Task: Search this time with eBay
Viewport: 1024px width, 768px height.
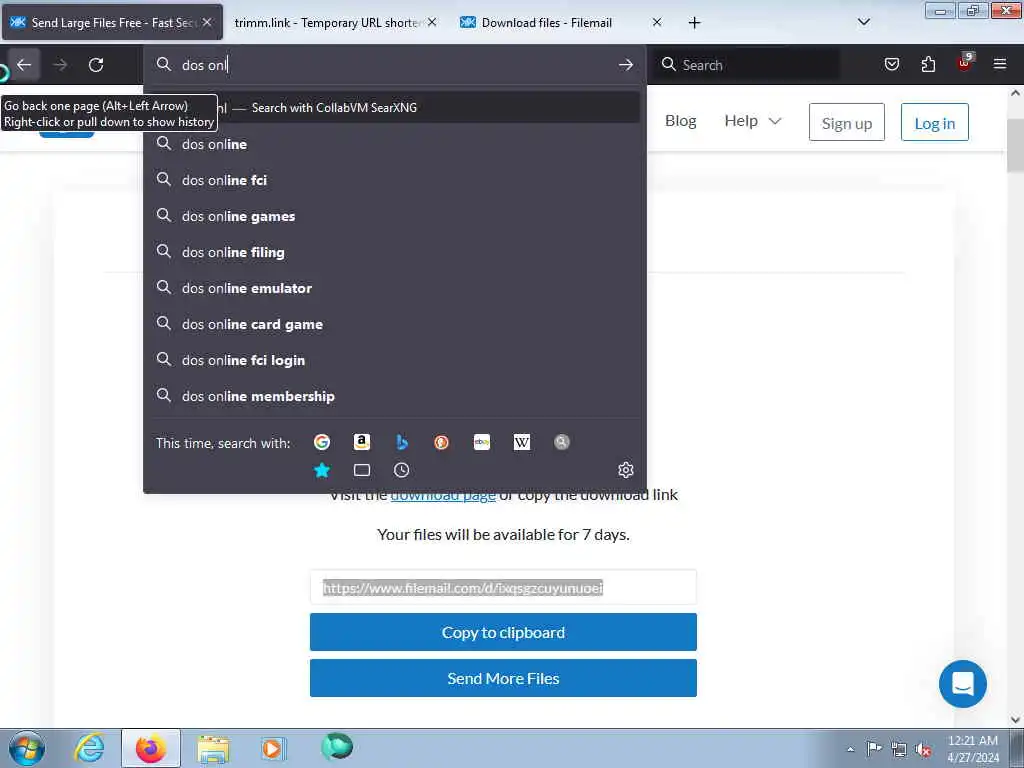Action: pyautogui.click(x=482, y=442)
